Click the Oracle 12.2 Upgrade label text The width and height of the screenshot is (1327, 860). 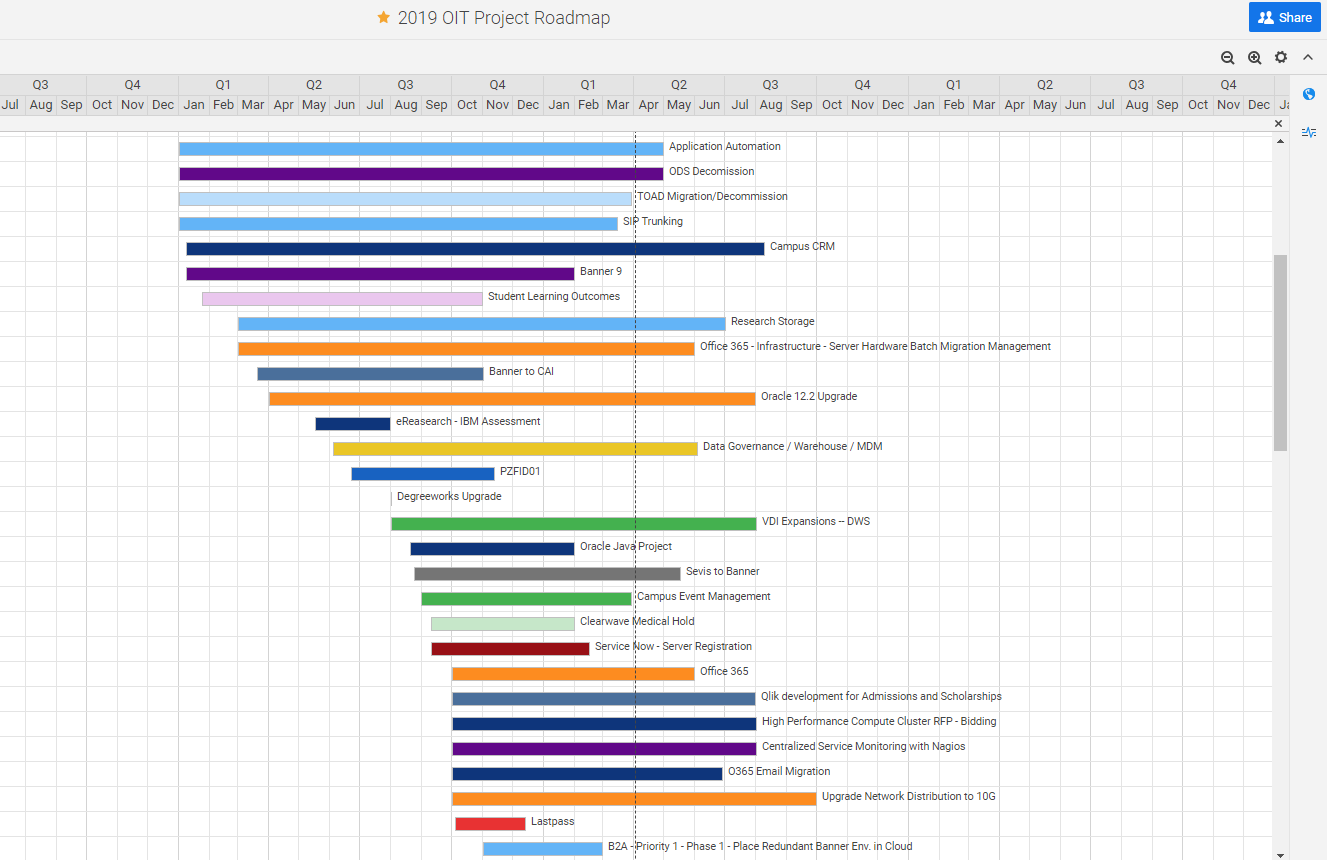pyautogui.click(x=809, y=396)
